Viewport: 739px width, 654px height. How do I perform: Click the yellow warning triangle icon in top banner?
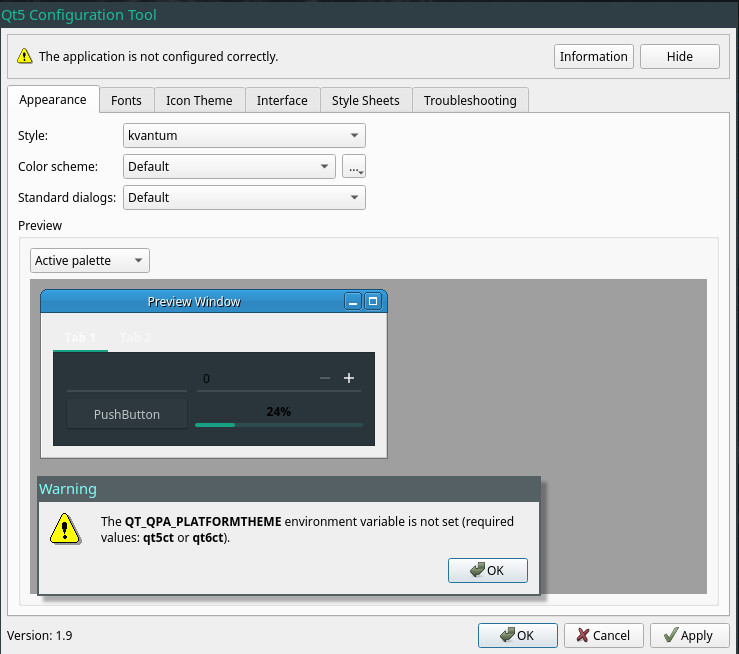tap(24, 57)
